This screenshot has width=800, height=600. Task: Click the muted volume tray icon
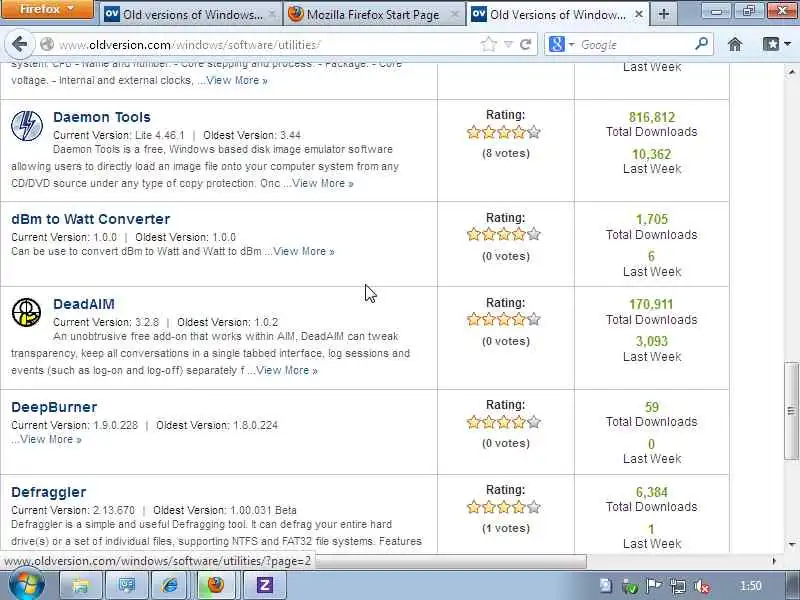click(x=701, y=586)
